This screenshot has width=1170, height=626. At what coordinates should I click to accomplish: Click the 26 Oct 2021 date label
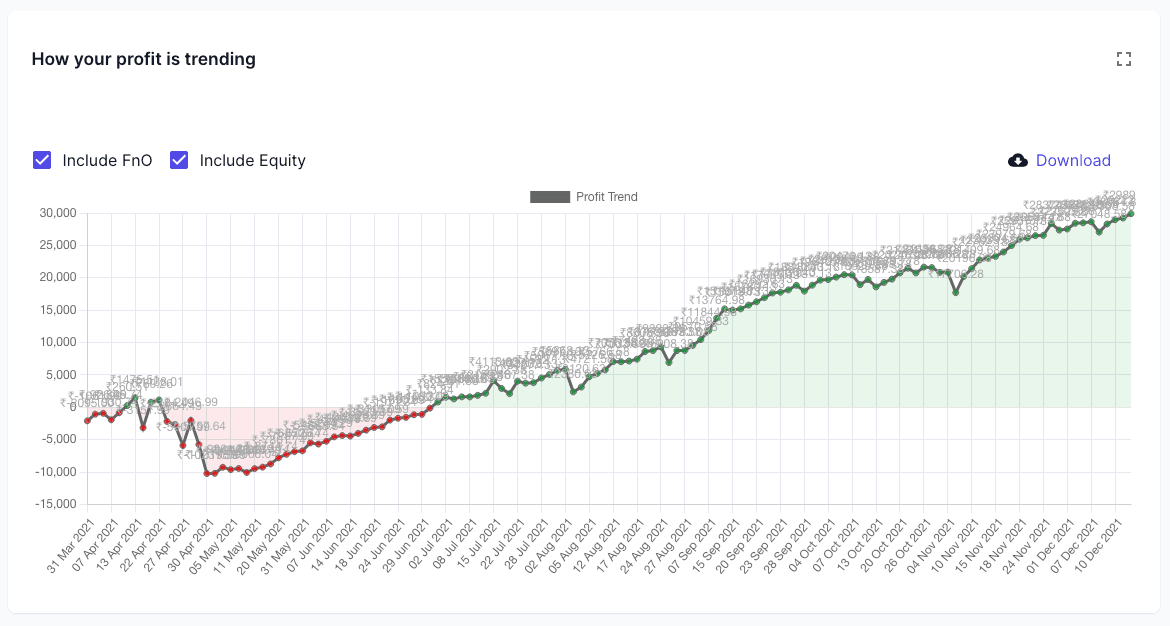[905, 547]
